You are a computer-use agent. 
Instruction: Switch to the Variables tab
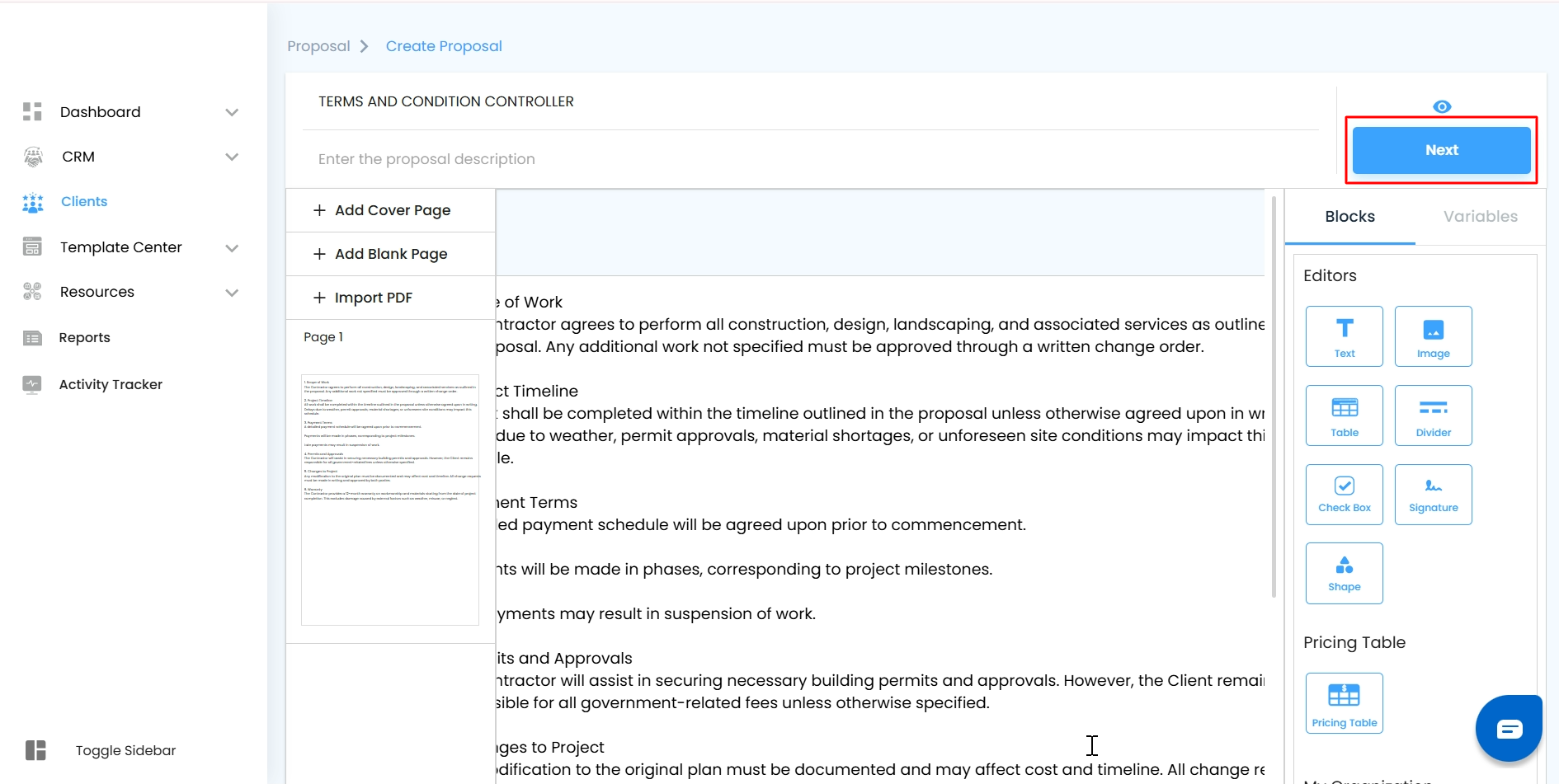(x=1480, y=217)
